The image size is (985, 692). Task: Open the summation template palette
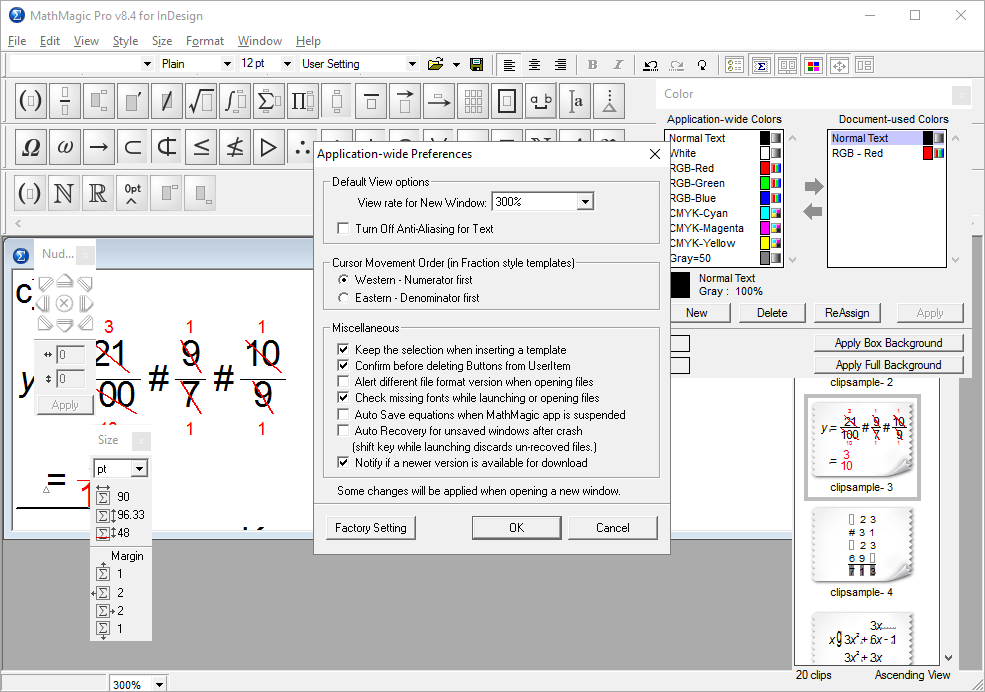(268, 100)
